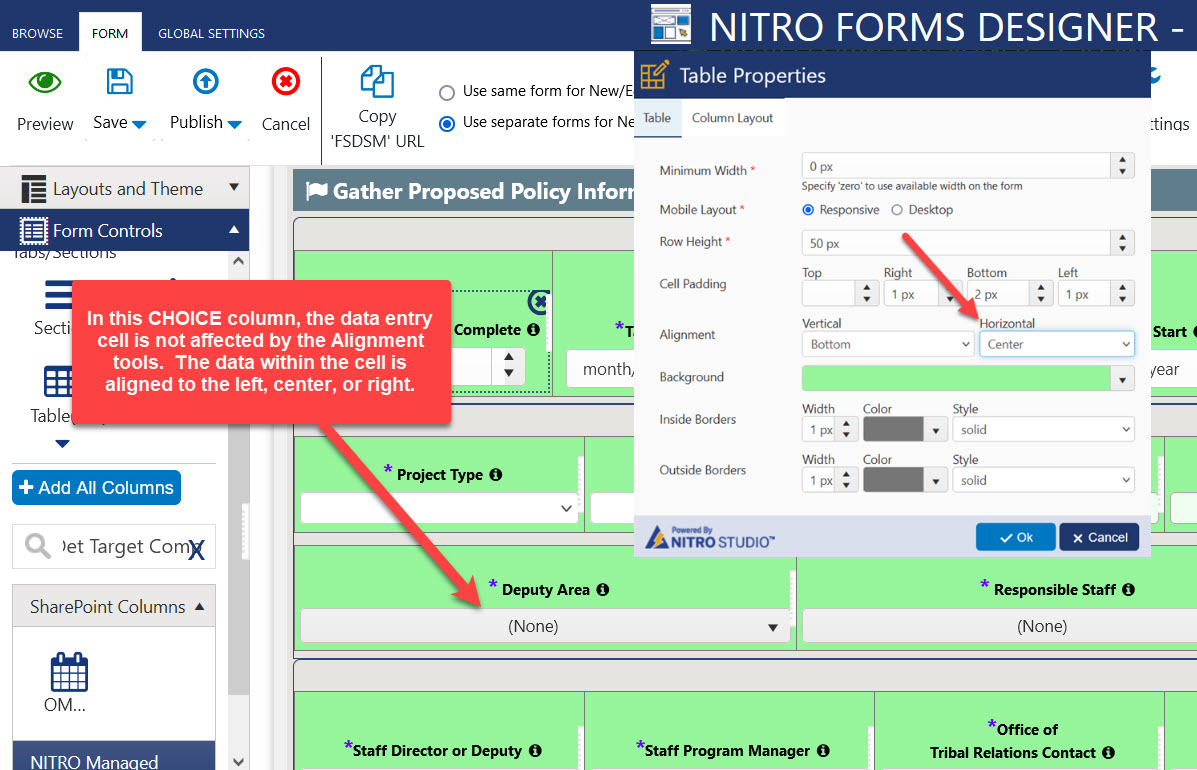Image resolution: width=1197 pixels, height=770 pixels.
Task: Choose Desktop mobile layout option
Action: [x=897, y=210]
